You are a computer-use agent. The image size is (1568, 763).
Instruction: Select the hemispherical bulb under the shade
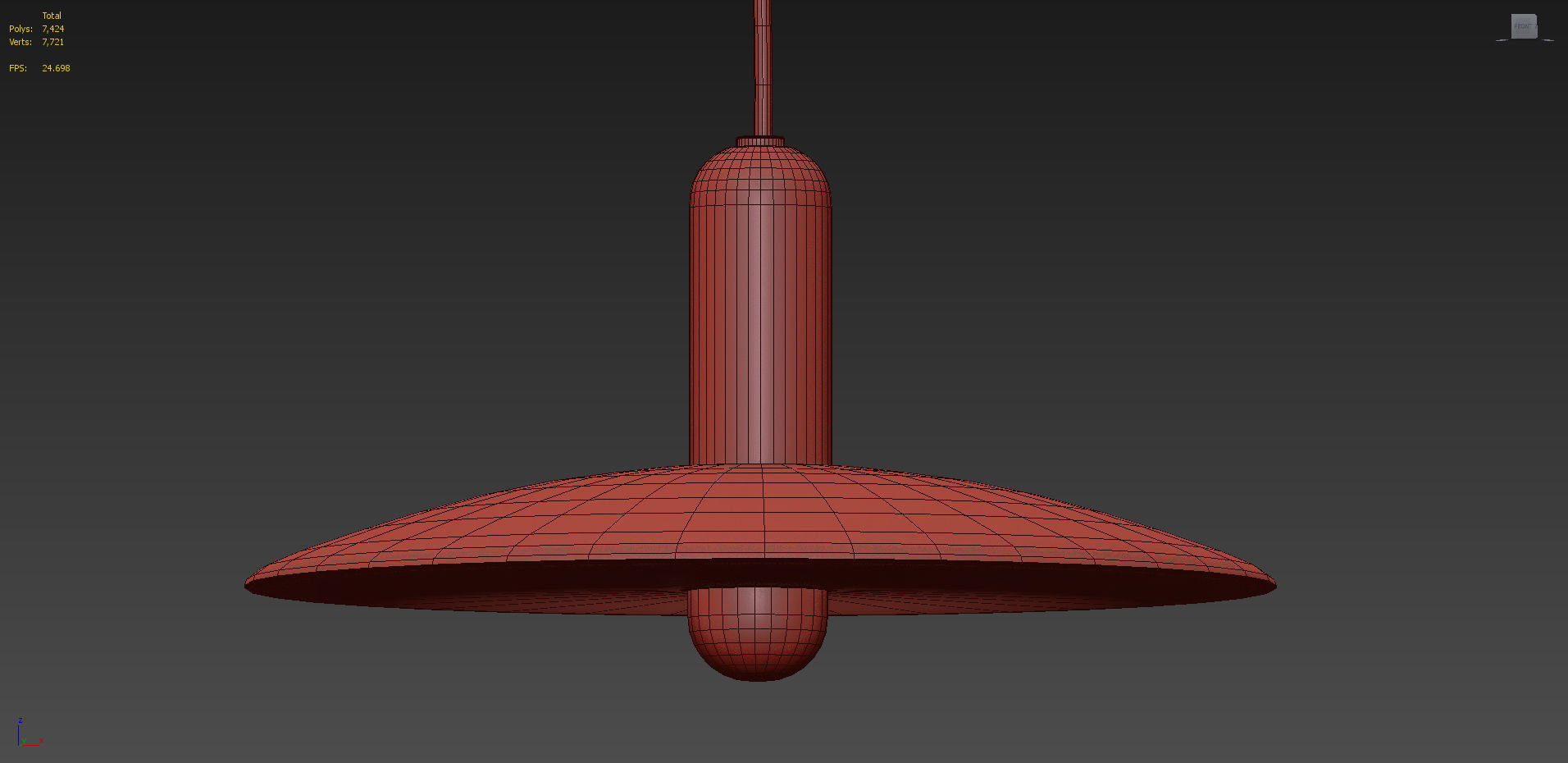click(757, 636)
